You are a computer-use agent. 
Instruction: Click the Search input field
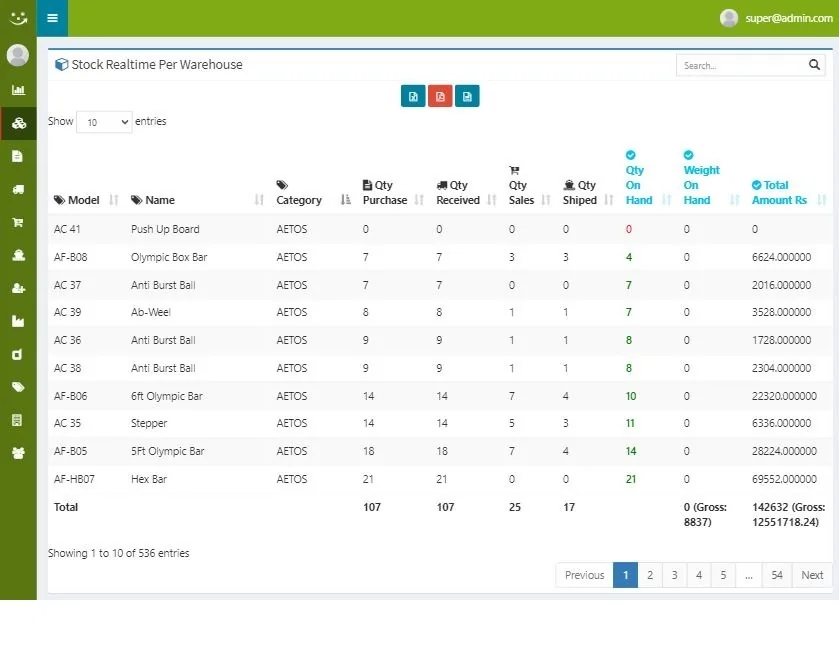[741, 65]
